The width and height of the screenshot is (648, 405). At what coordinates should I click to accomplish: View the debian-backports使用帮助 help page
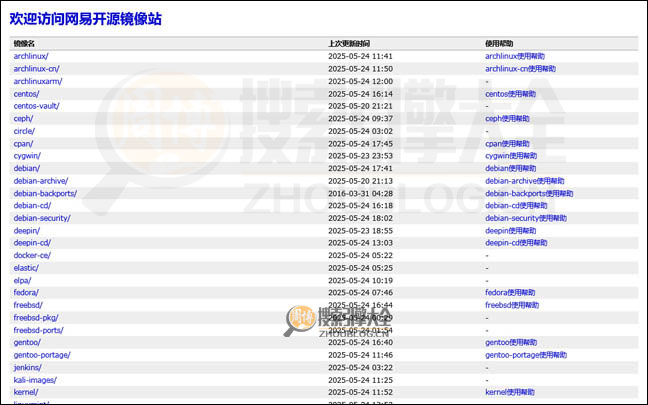[529, 193]
